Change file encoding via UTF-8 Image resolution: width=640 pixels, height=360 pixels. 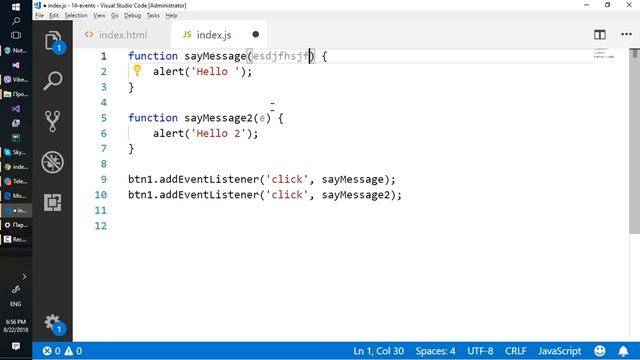pyautogui.click(x=480, y=351)
